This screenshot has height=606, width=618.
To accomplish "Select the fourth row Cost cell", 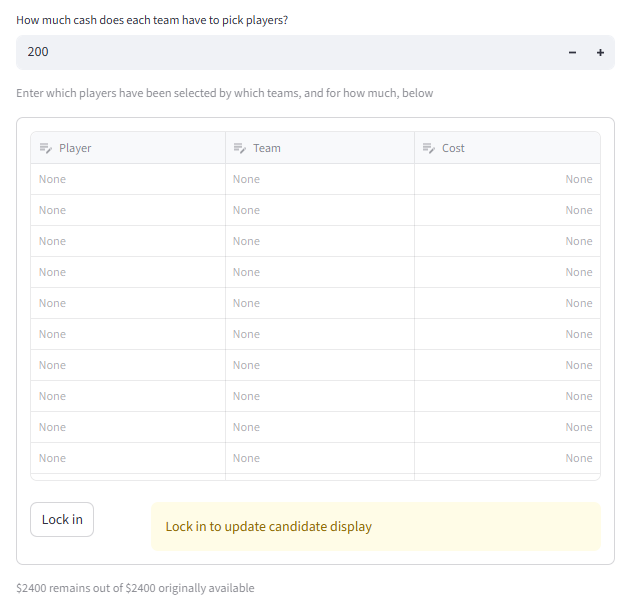I will pyautogui.click(x=507, y=272).
